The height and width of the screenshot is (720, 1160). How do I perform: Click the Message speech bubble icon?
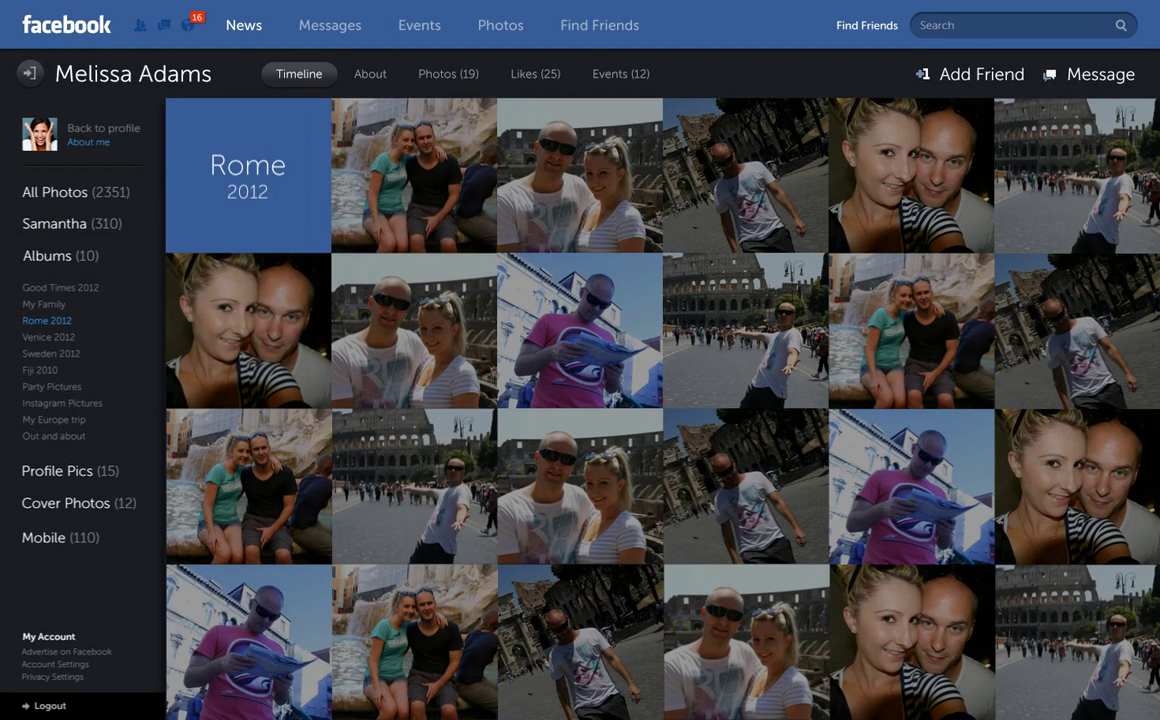pyautogui.click(x=1049, y=75)
